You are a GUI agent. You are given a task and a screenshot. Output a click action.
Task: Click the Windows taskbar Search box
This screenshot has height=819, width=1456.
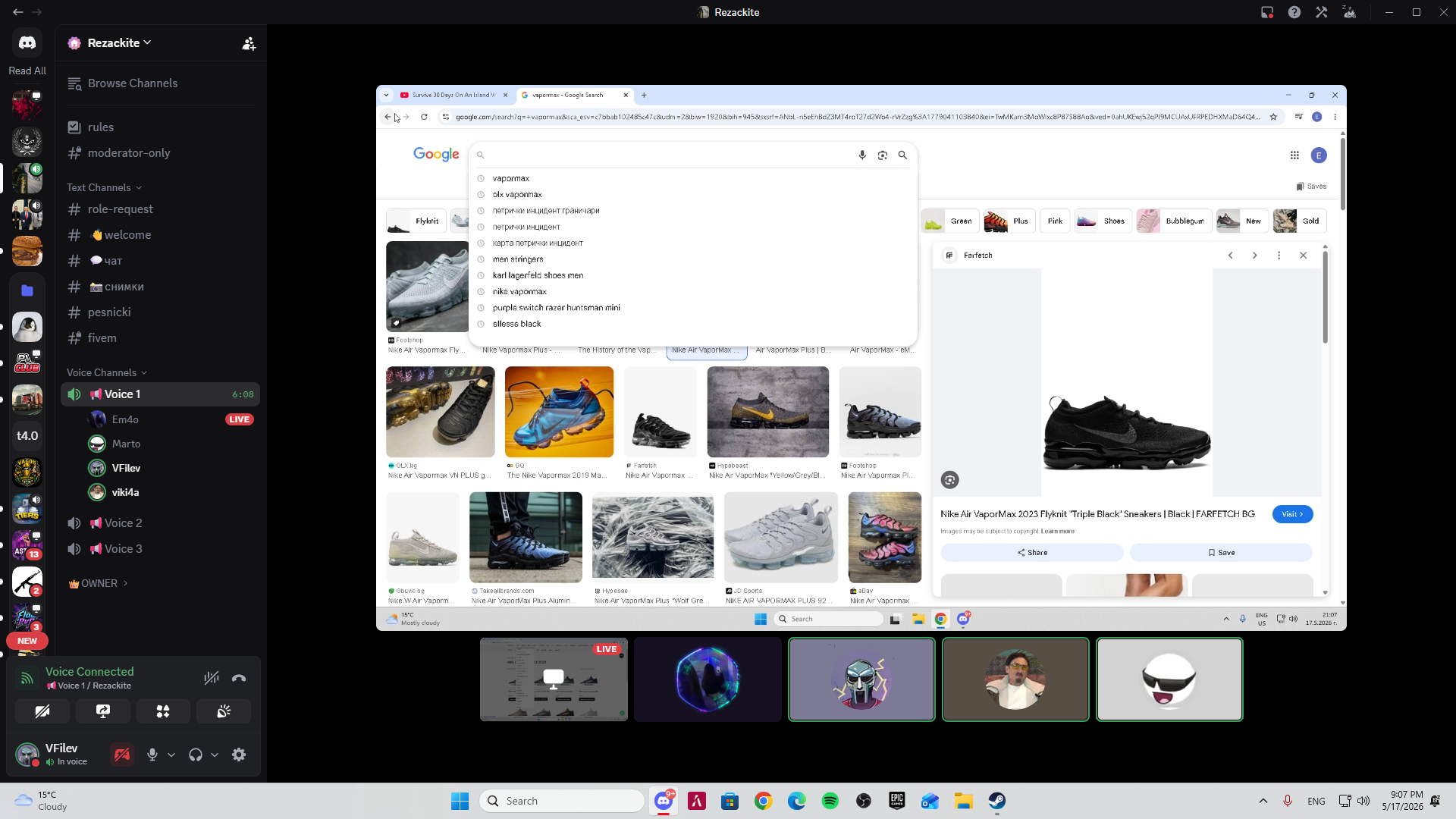[x=562, y=801]
